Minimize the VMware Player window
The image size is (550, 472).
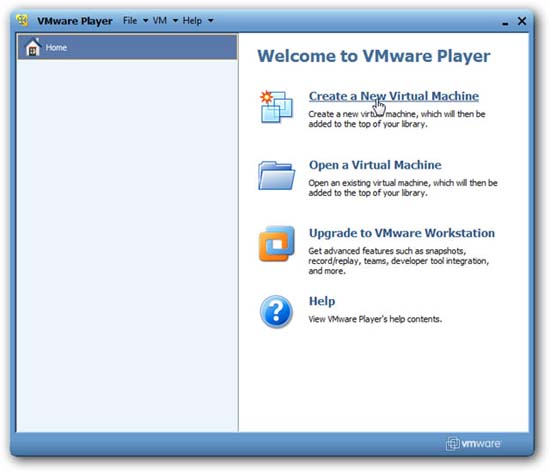tap(505, 23)
